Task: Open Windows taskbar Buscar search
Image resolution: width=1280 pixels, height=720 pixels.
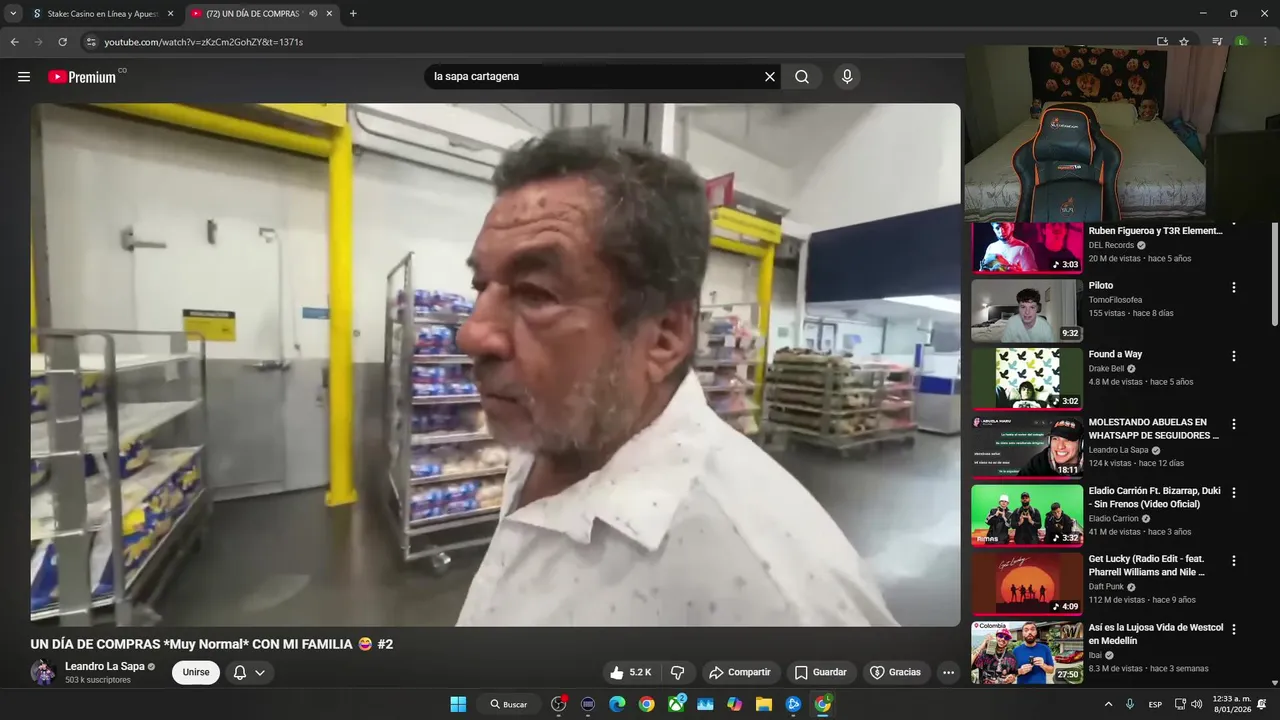Action: pyautogui.click(x=509, y=704)
